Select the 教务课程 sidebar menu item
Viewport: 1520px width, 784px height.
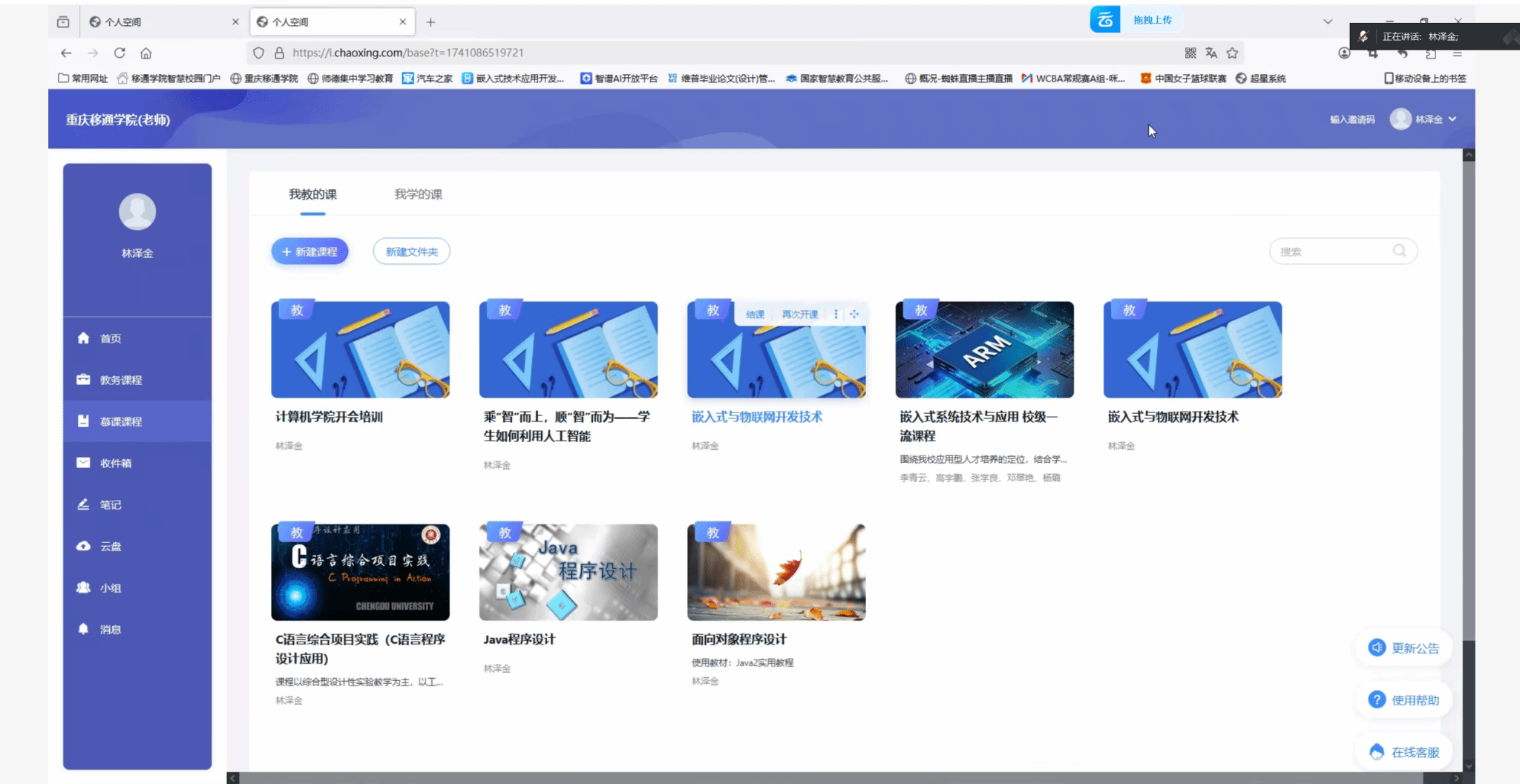pos(120,380)
